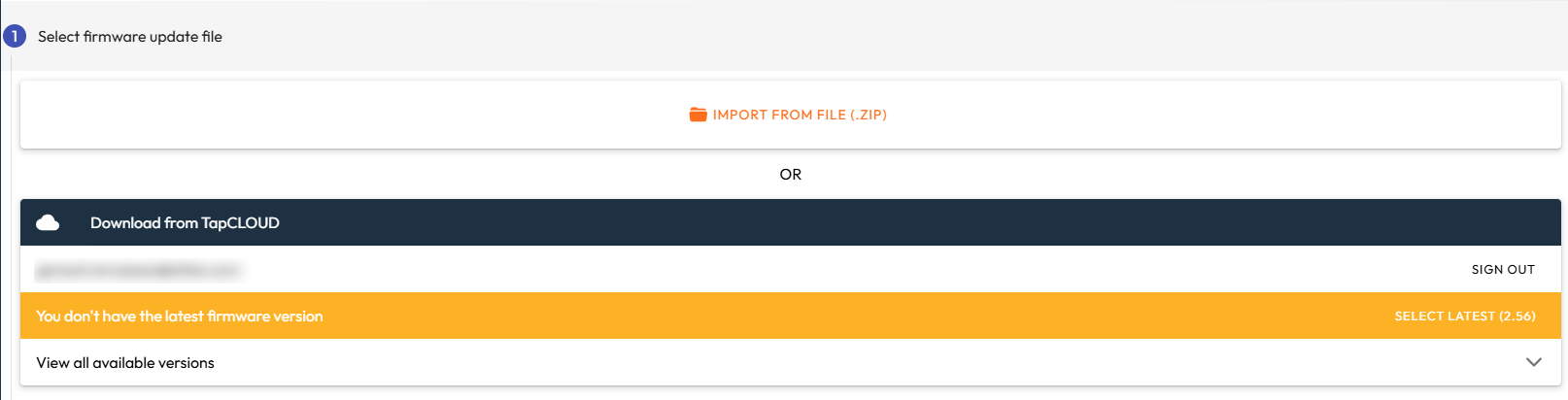The image size is (1568, 400).
Task: Expand versions list with chevron arrow
Action: (1533, 362)
